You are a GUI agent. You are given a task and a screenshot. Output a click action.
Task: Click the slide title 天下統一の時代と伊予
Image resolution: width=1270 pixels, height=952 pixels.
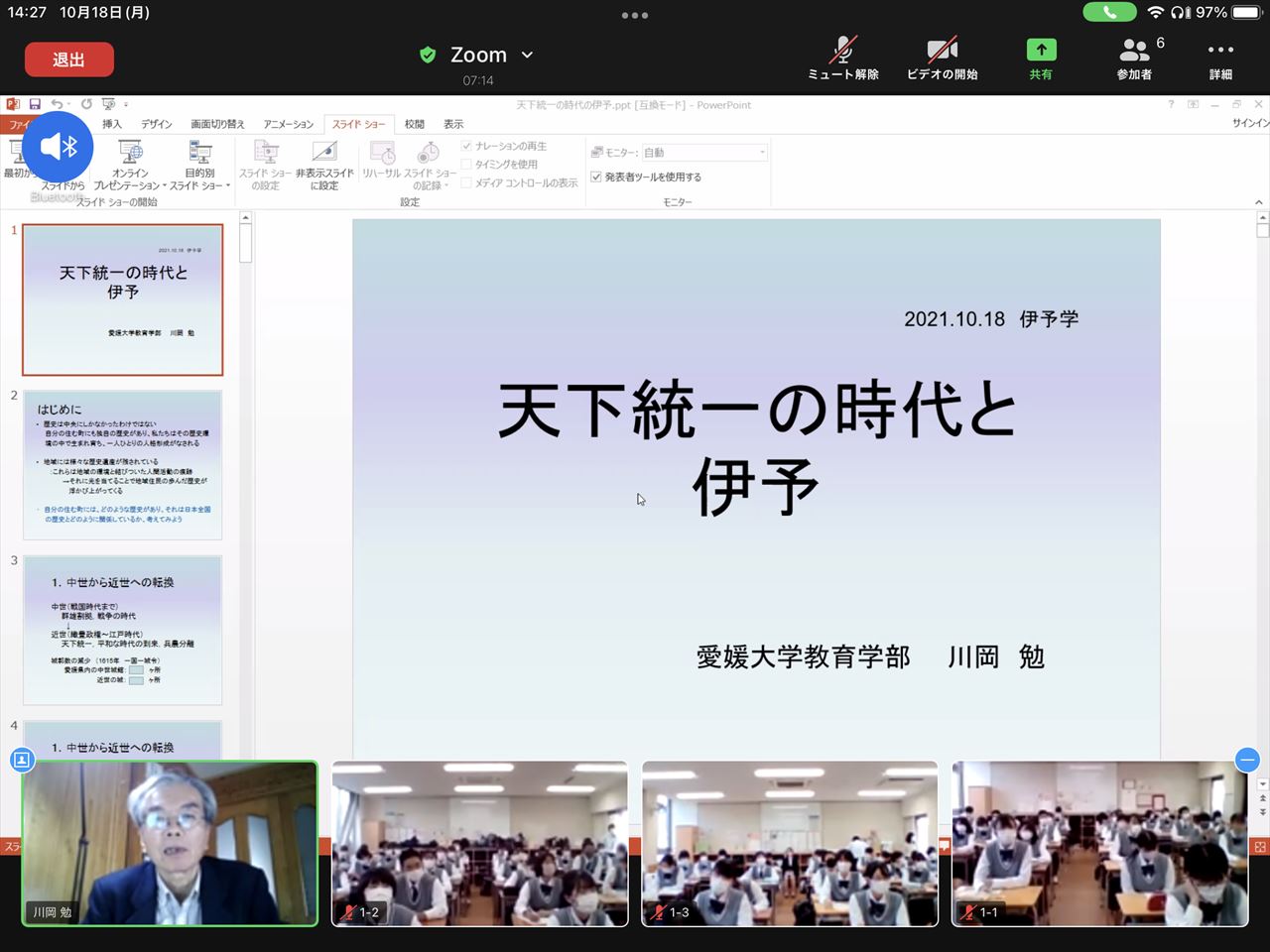(x=757, y=447)
